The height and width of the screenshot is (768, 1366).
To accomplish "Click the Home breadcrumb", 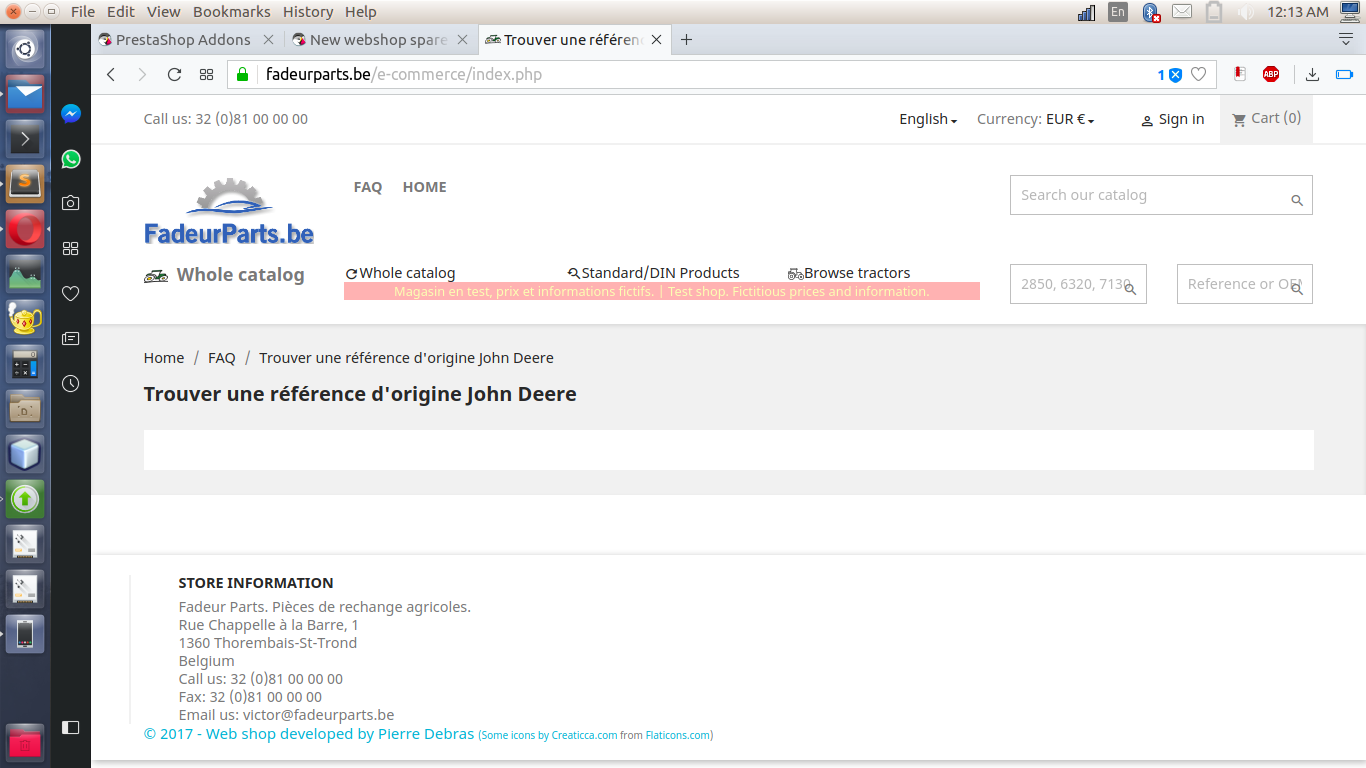I will pyautogui.click(x=164, y=358).
